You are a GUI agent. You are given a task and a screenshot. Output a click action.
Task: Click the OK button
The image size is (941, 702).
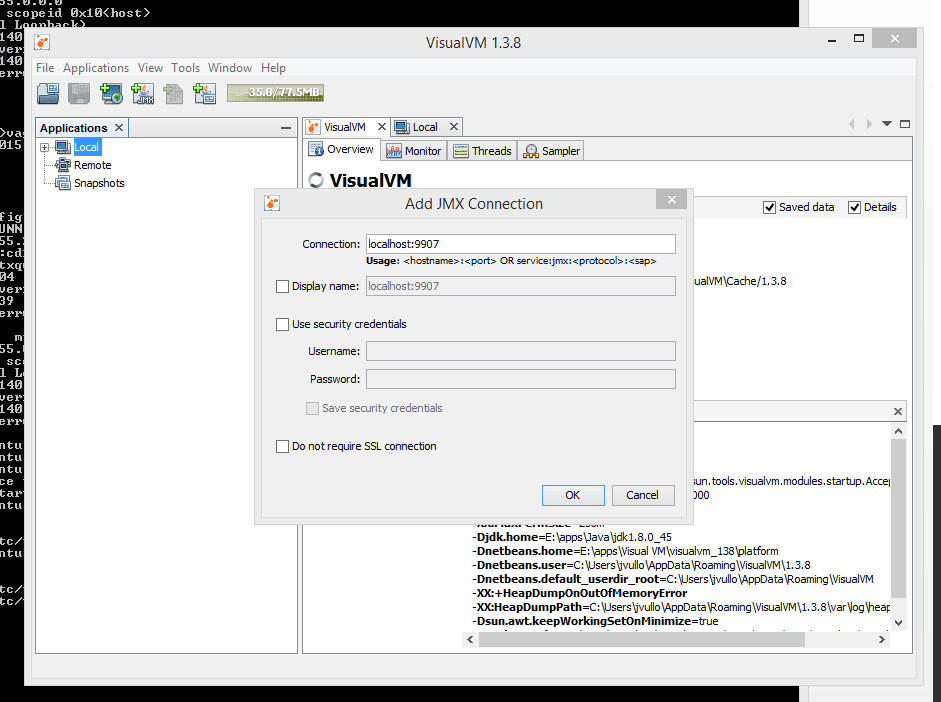tap(572, 495)
